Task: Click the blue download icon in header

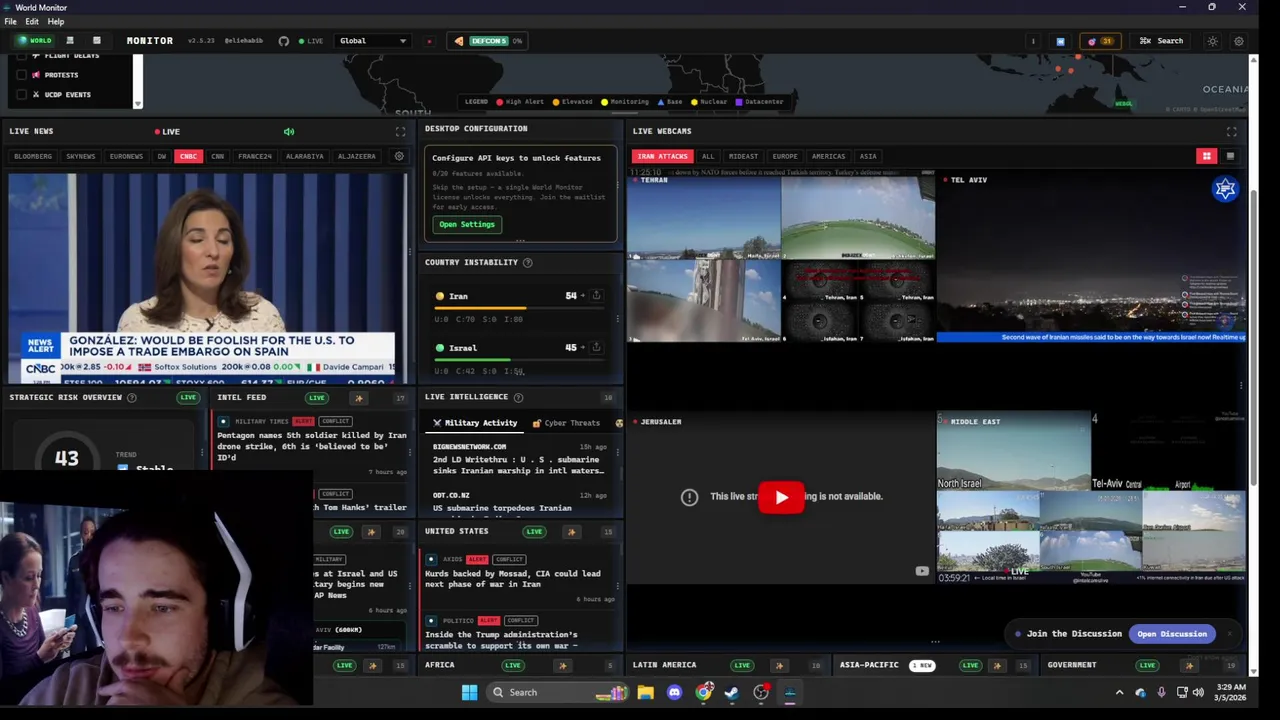Action: pyautogui.click(x=1060, y=41)
